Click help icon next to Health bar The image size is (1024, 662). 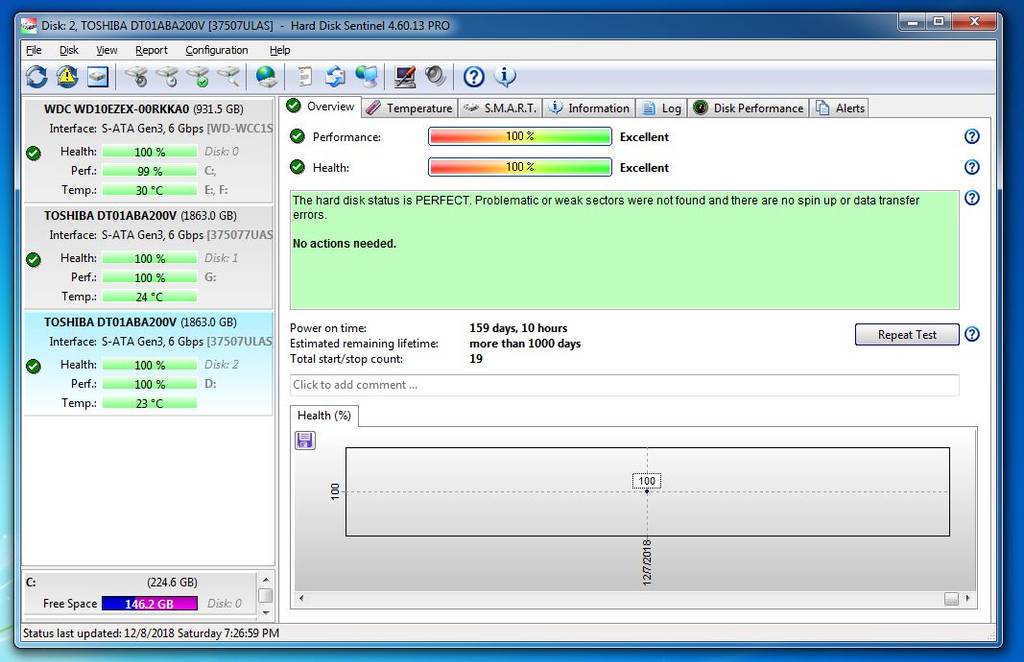pos(972,167)
